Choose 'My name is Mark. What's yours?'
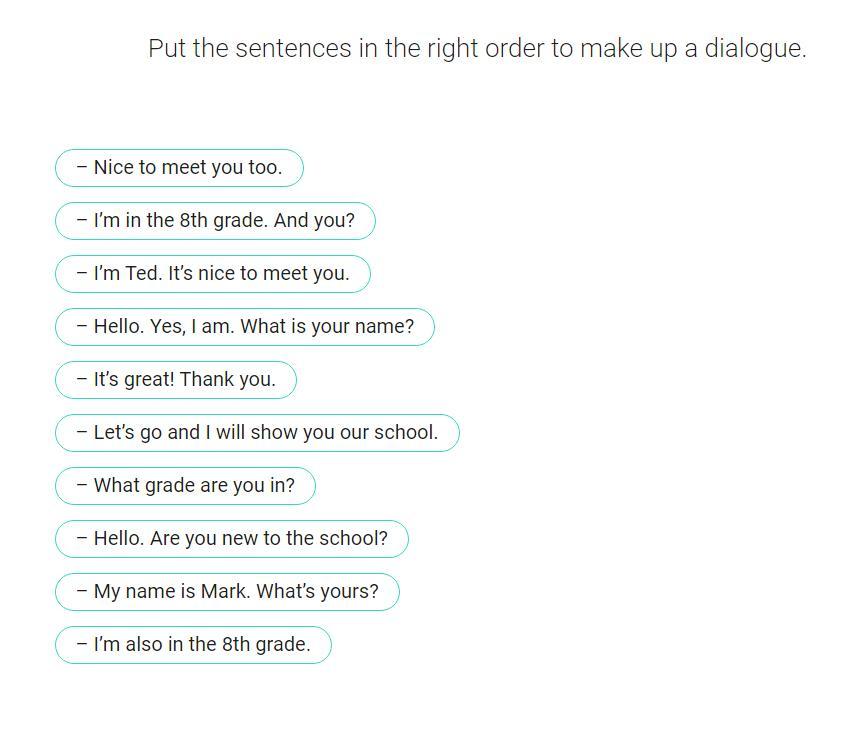 (x=227, y=592)
